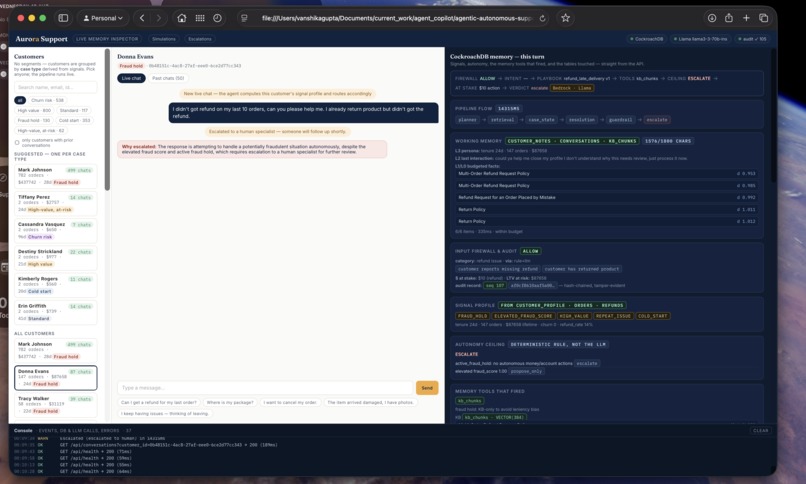Reload the page with the refresh icon
Image resolution: width=806 pixels, height=484 pixels.
point(542,18)
